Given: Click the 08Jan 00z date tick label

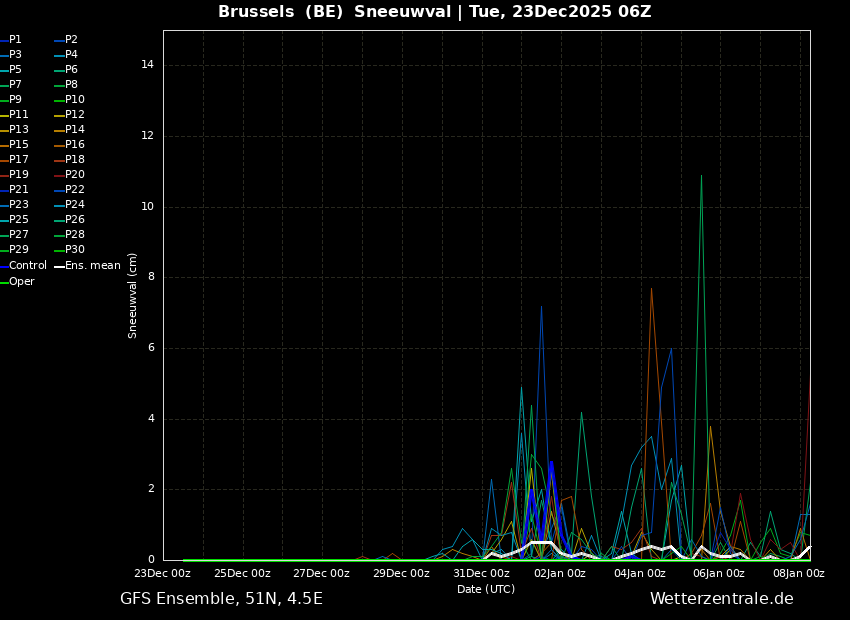Looking at the screenshot, I should (799, 574).
